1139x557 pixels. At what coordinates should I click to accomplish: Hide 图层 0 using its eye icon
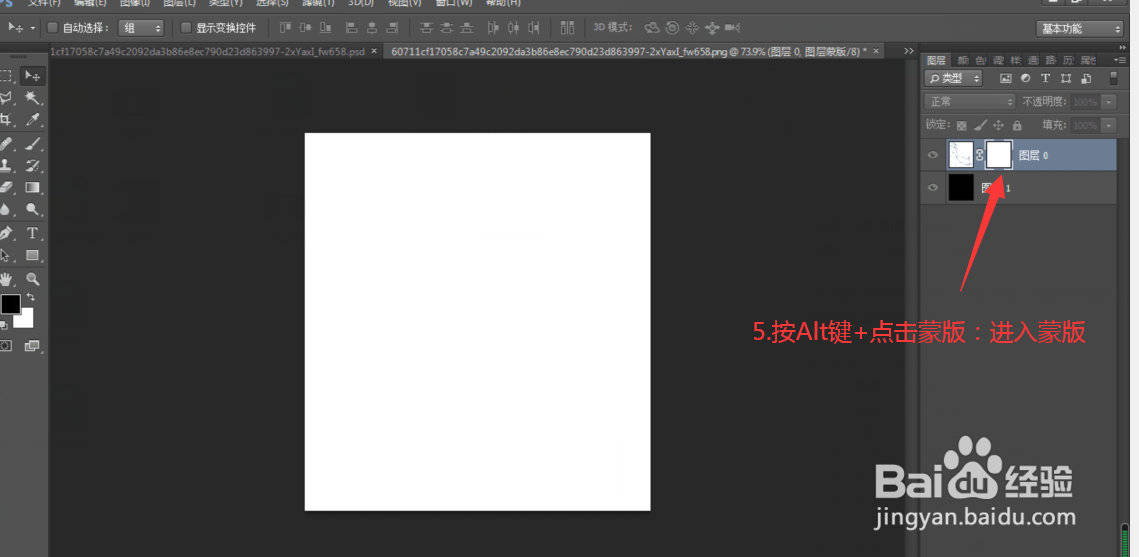[933, 155]
